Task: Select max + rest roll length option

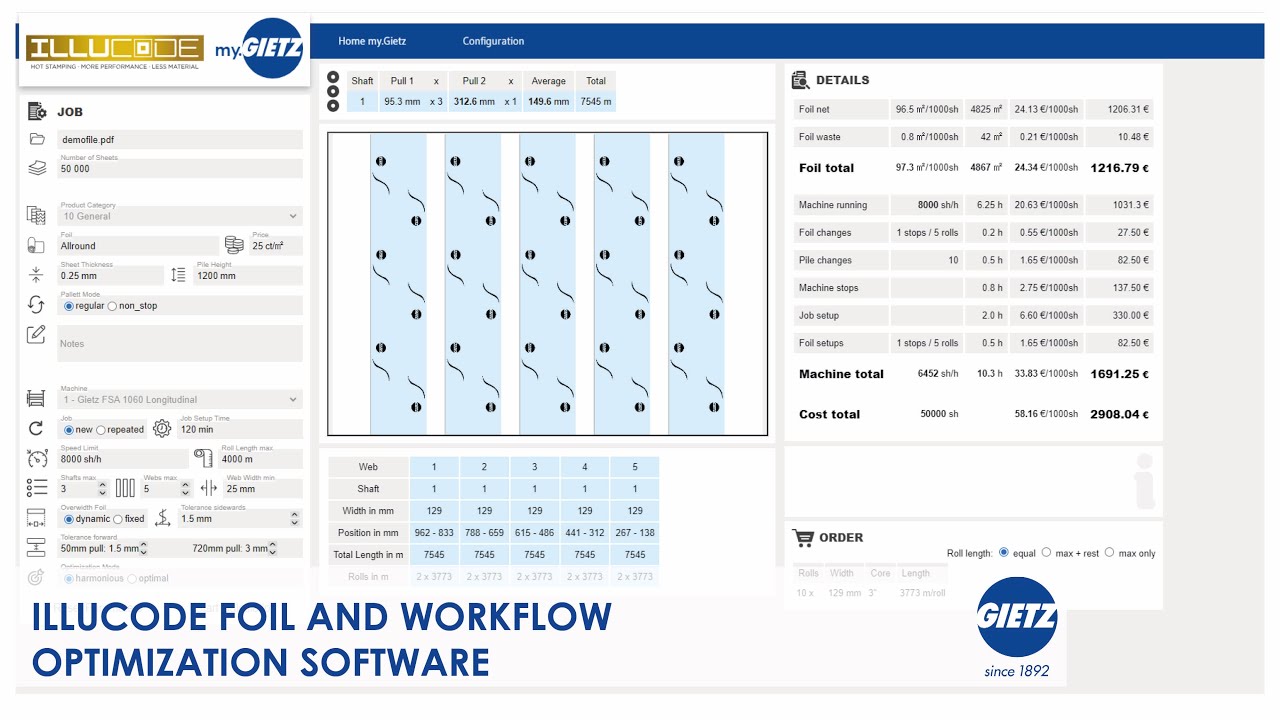Action: [1046, 552]
